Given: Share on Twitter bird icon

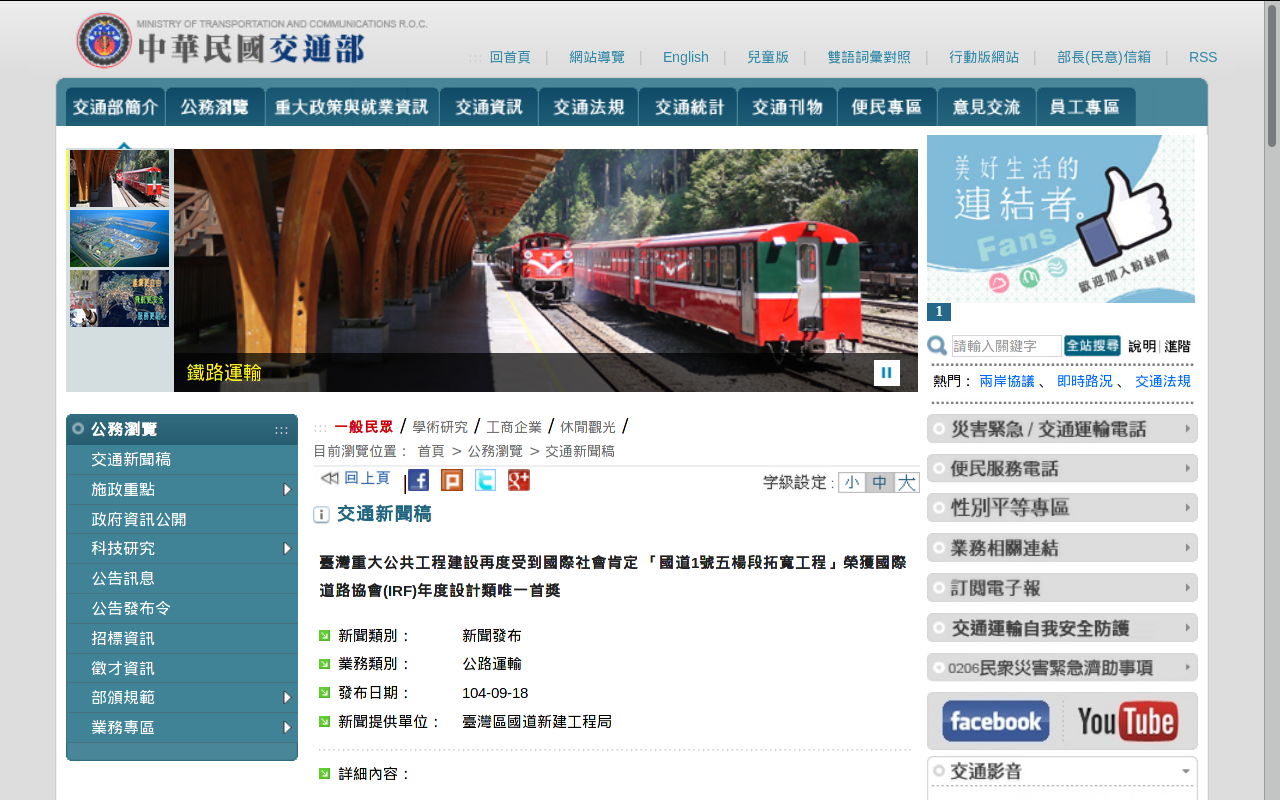Looking at the screenshot, I should pos(485,480).
